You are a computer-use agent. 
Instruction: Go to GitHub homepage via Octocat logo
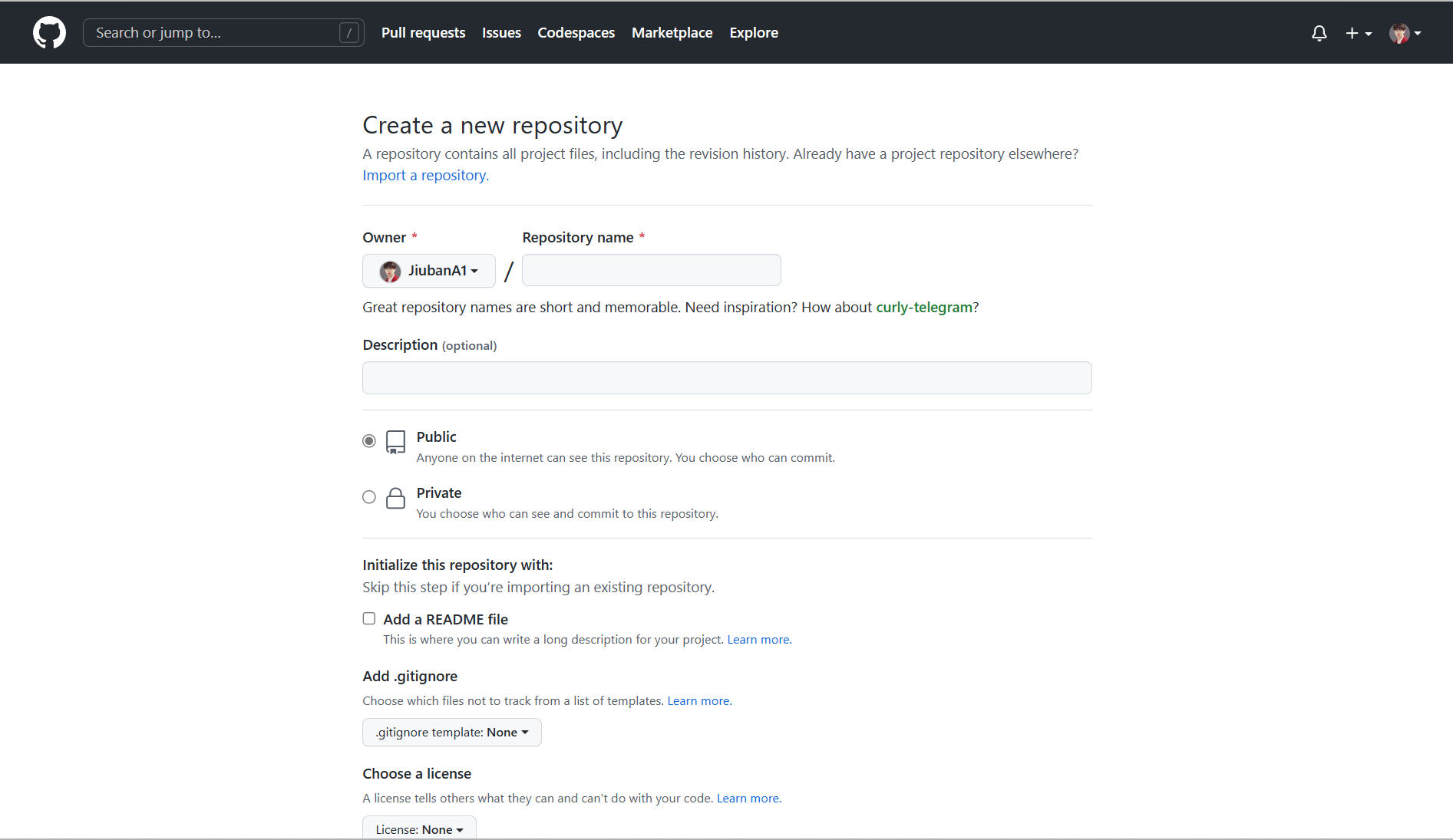(49, 33)
